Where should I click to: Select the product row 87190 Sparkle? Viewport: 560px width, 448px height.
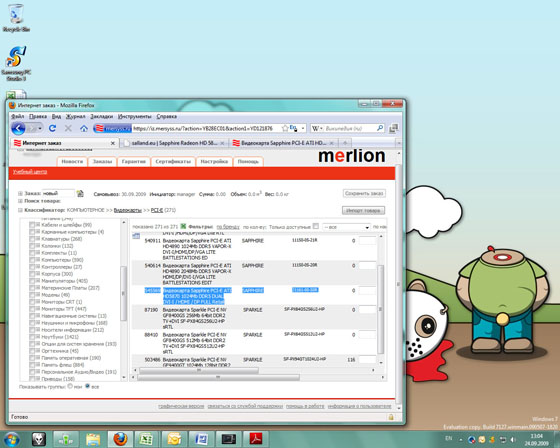tap(254, 318)
